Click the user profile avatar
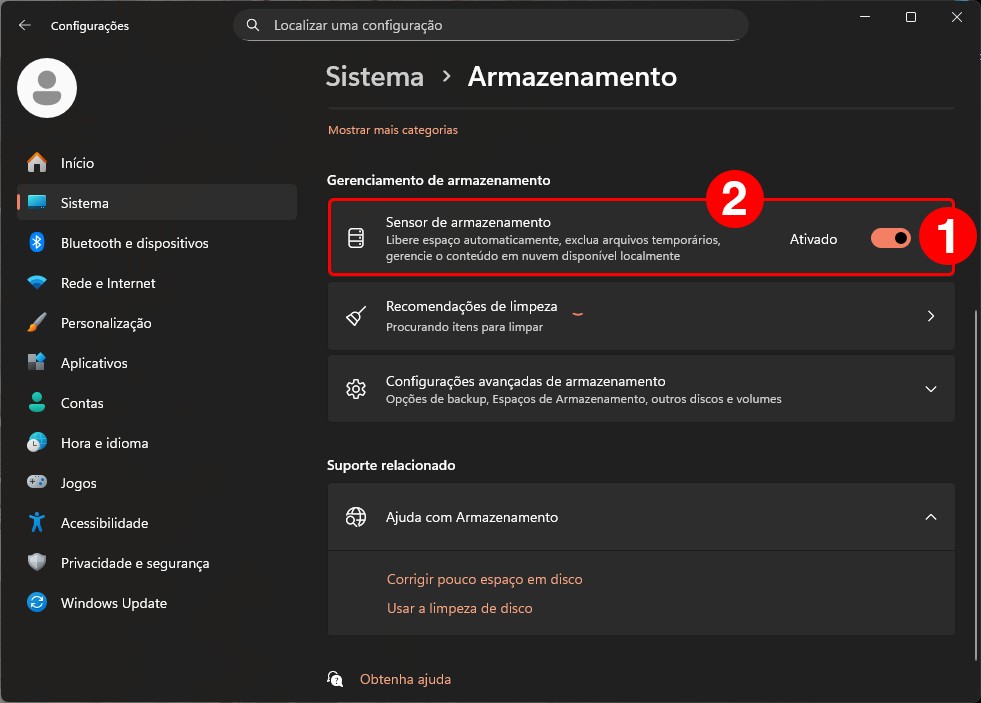The width and height of the screenshot is (981, 703). [47, 88]
